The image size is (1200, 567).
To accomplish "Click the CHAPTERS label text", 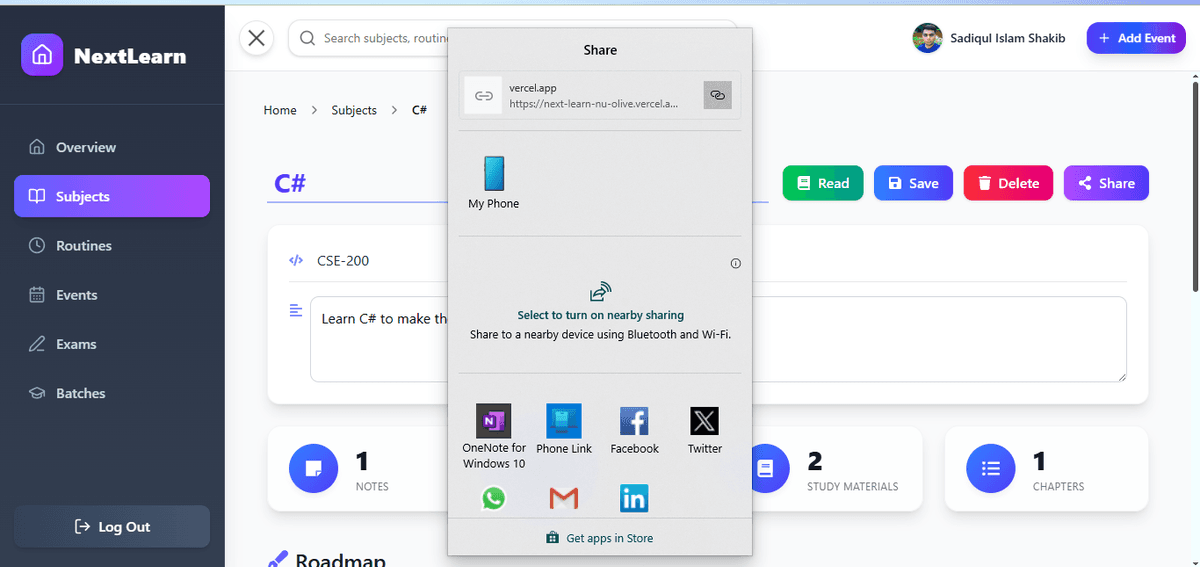I will 1058,487.
